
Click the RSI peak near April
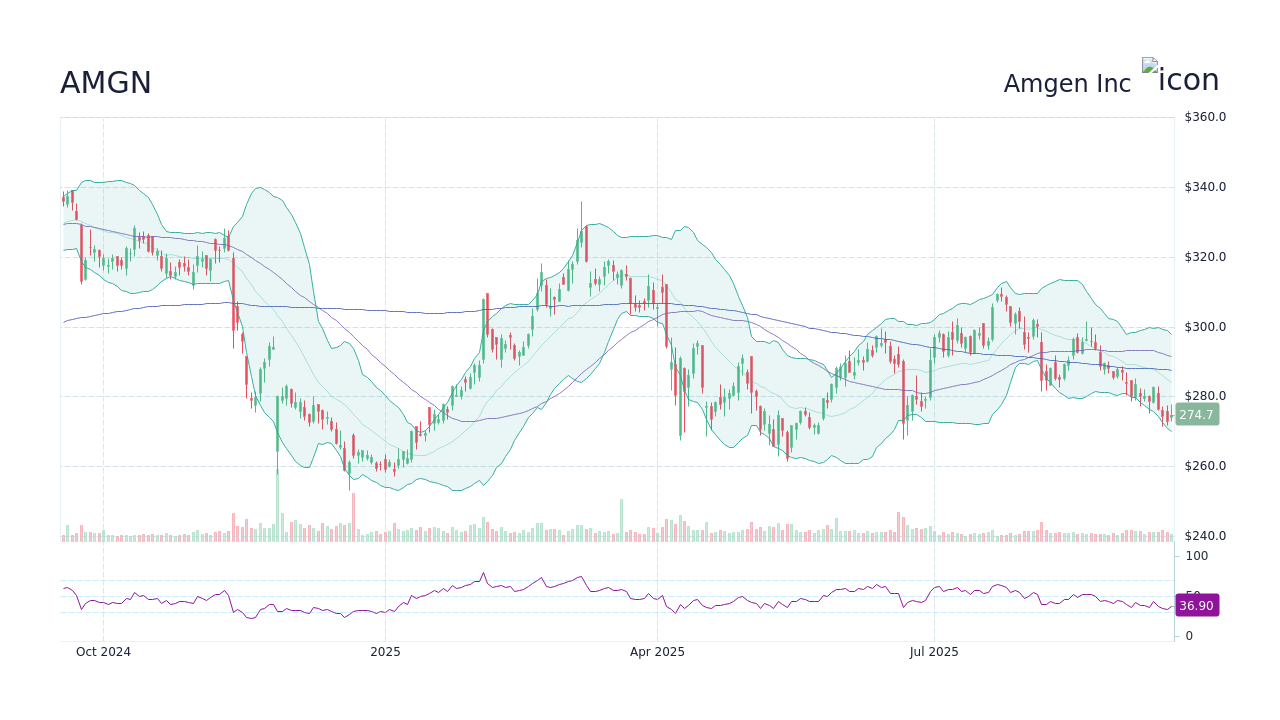pyautogui.click(x=484, y=574)
